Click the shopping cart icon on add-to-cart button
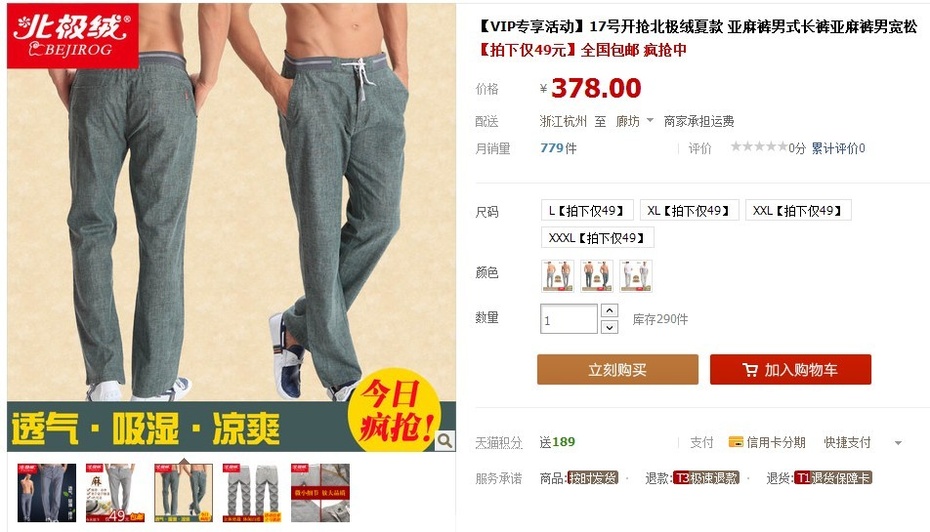The width and height of the screenshot is (930, 532). (x=750, y=370)
